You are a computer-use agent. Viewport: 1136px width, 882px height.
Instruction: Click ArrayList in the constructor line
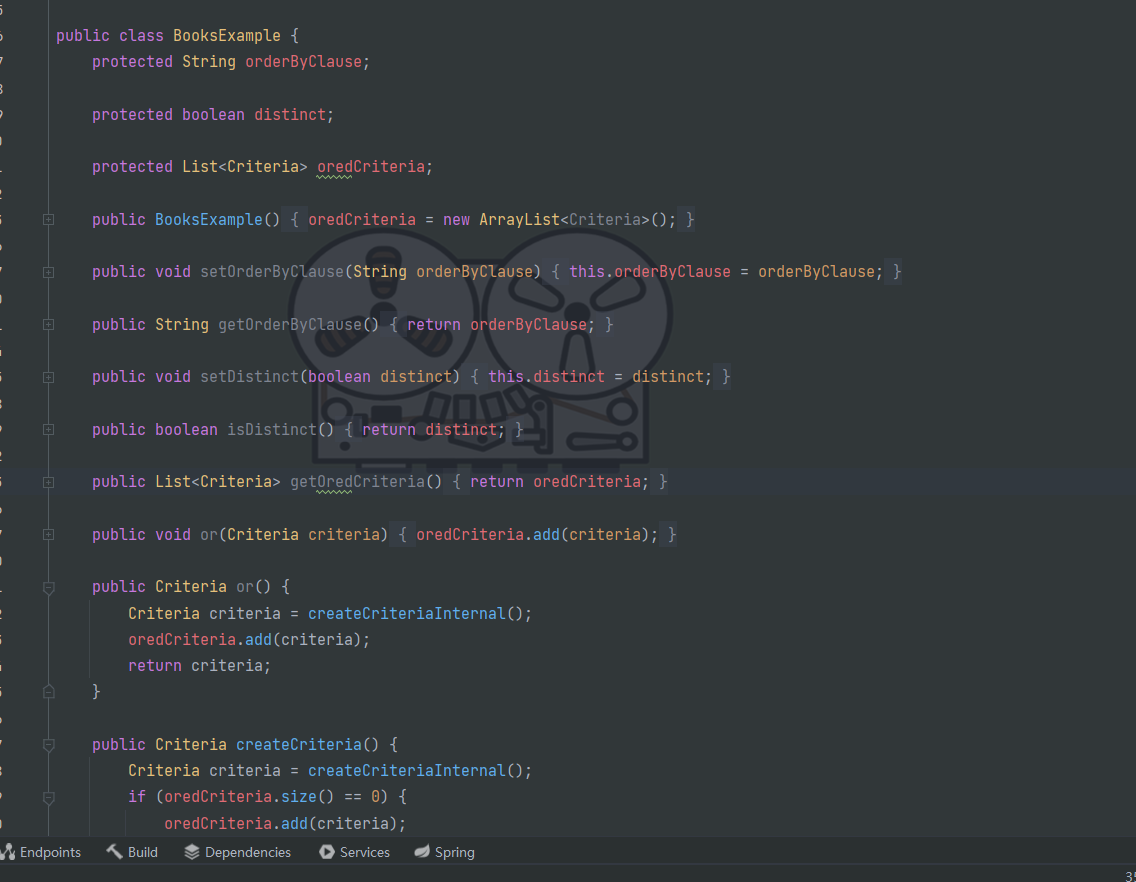coord(519,220)
